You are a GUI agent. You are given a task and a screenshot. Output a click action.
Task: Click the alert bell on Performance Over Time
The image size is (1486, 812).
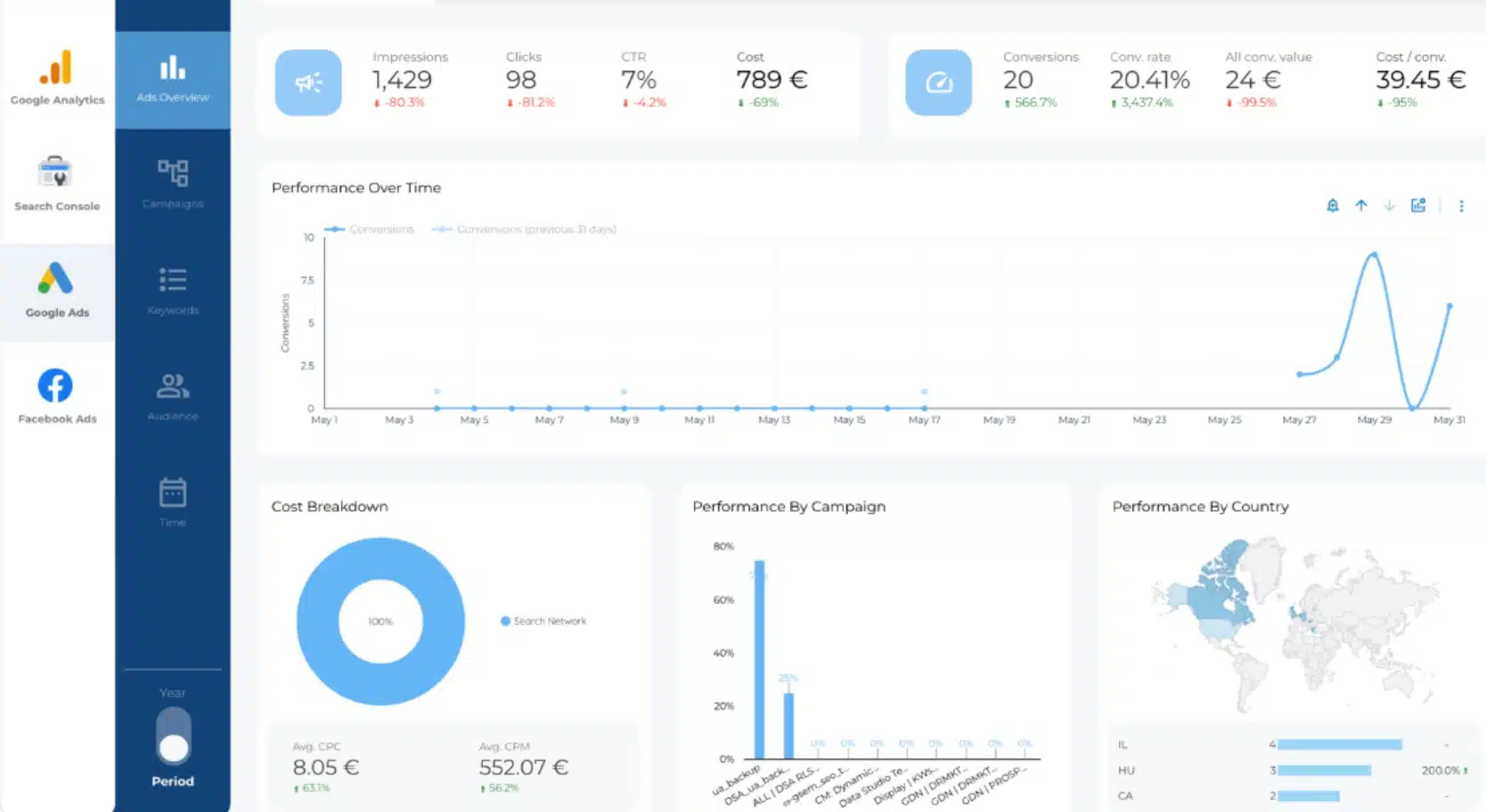point(1332,205)
